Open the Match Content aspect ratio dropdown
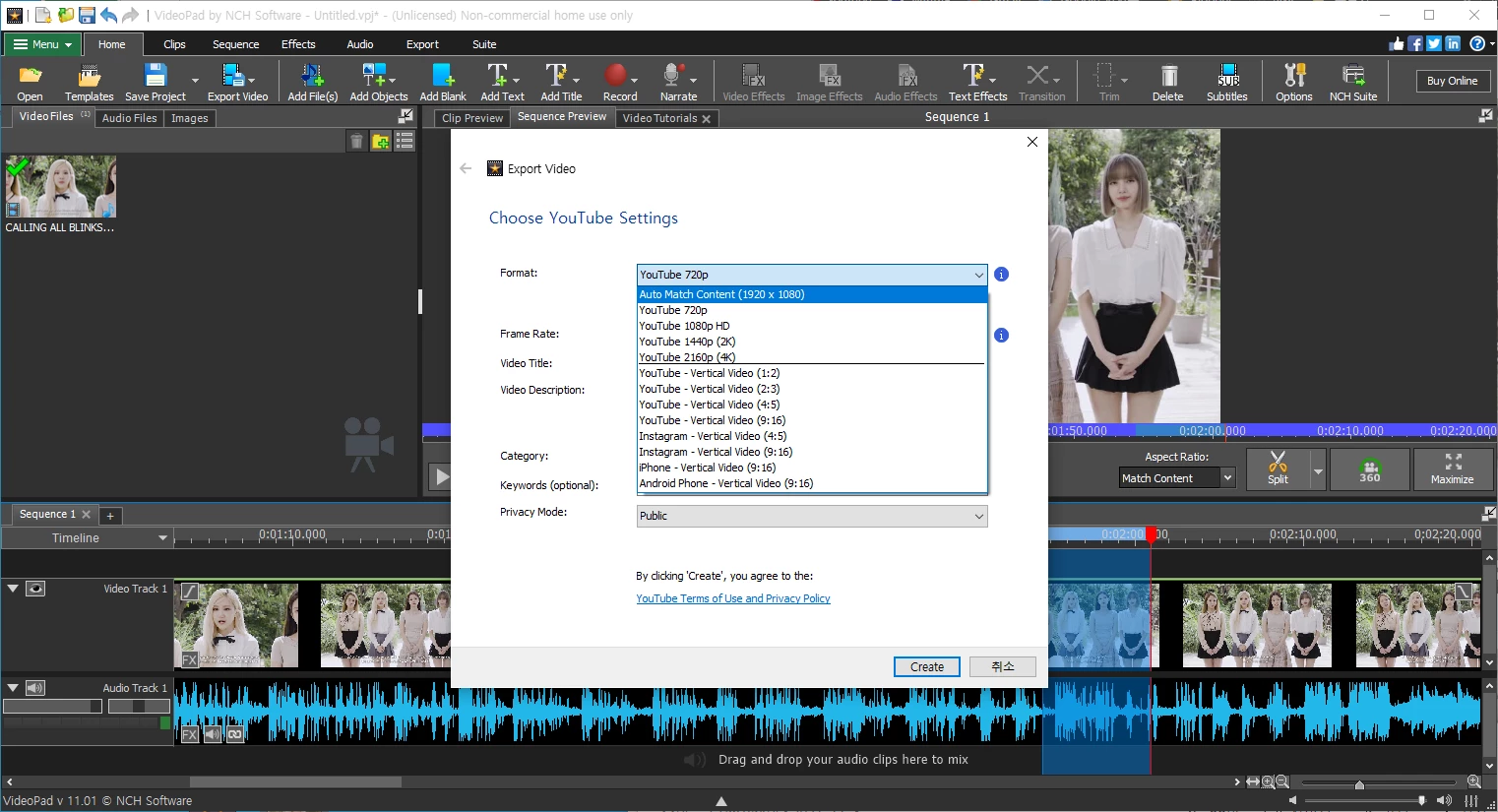1498x812 pixels. (1176, 477)
